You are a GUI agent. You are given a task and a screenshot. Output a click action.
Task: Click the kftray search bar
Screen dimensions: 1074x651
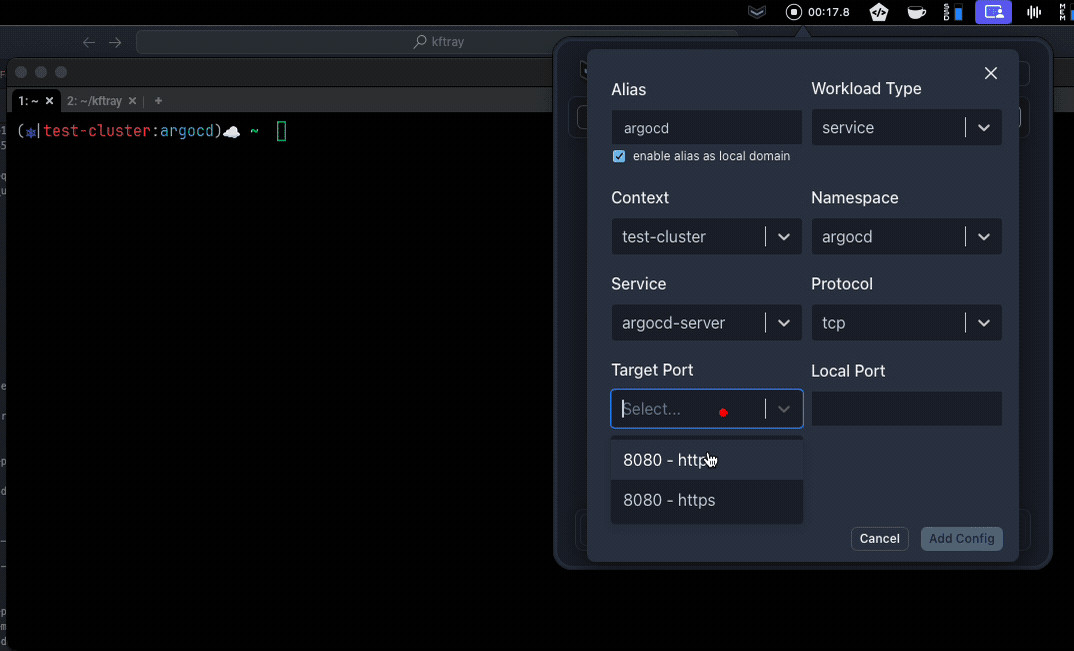[436, 42]
